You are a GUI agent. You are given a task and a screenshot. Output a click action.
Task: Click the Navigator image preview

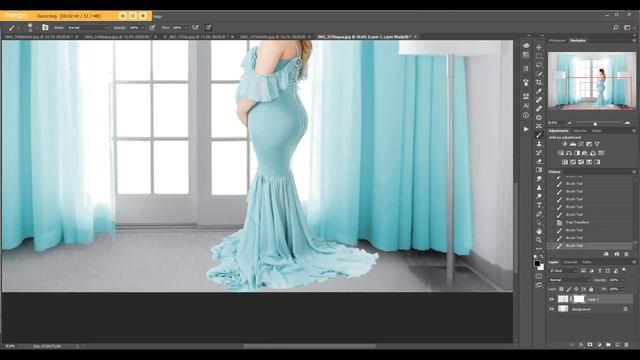(x=592, y=81)
